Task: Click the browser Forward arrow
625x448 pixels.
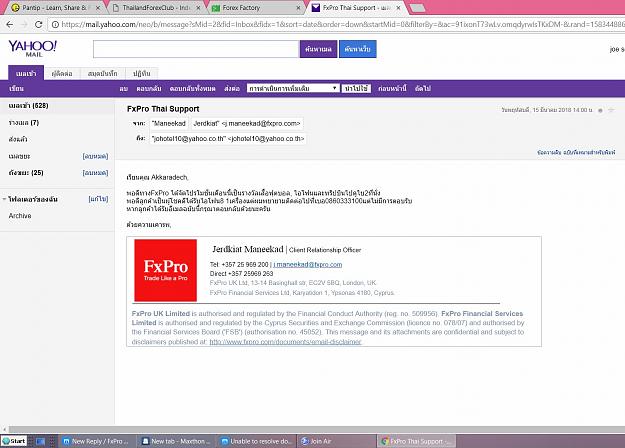Action: [24, 24]
